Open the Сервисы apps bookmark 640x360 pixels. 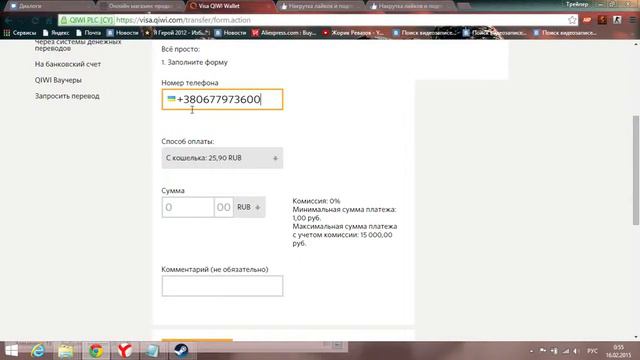[20, 33]
